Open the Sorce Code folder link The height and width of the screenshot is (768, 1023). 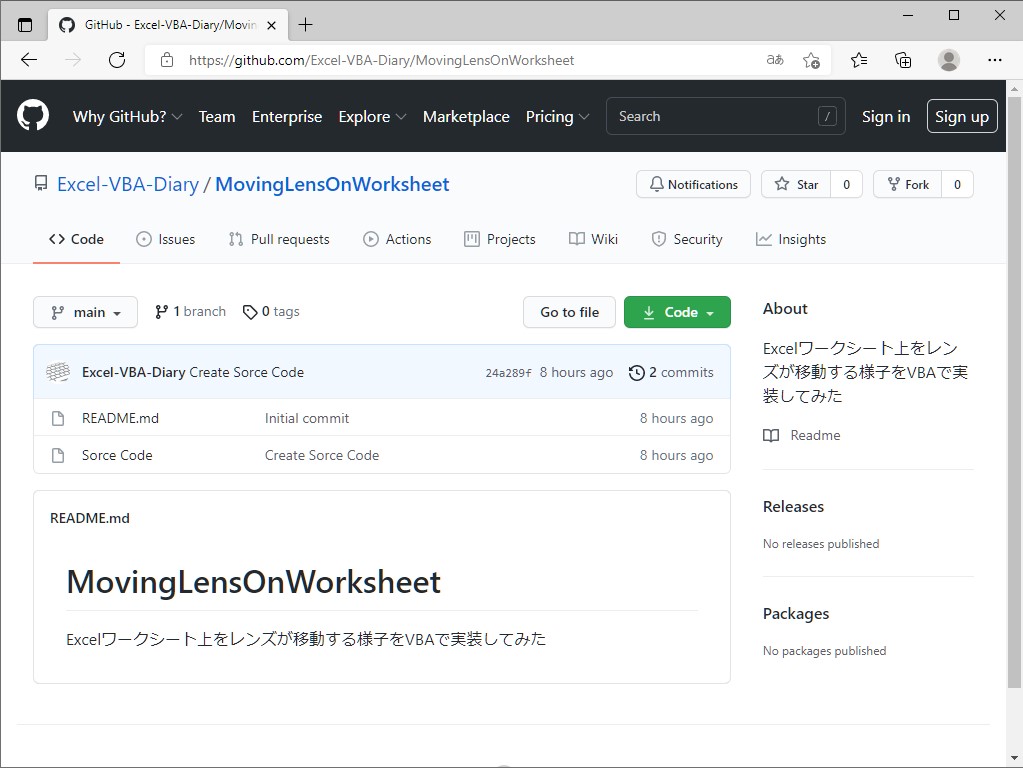coord(116,454)
